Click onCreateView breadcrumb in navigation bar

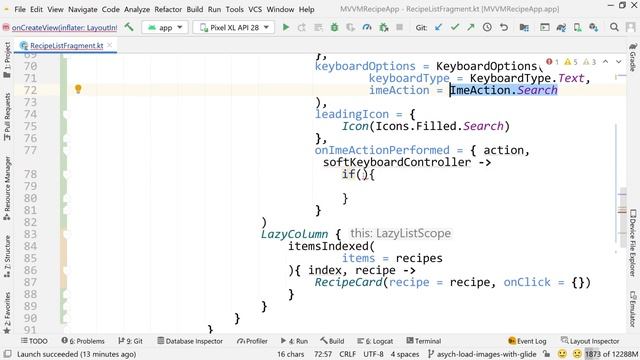click(60, 27)
